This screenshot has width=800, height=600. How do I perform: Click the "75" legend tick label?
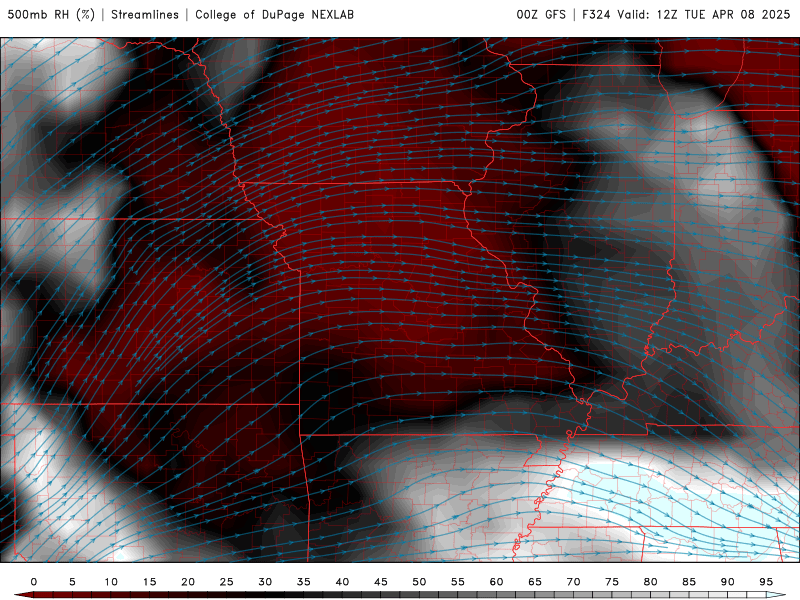point(612,582)
